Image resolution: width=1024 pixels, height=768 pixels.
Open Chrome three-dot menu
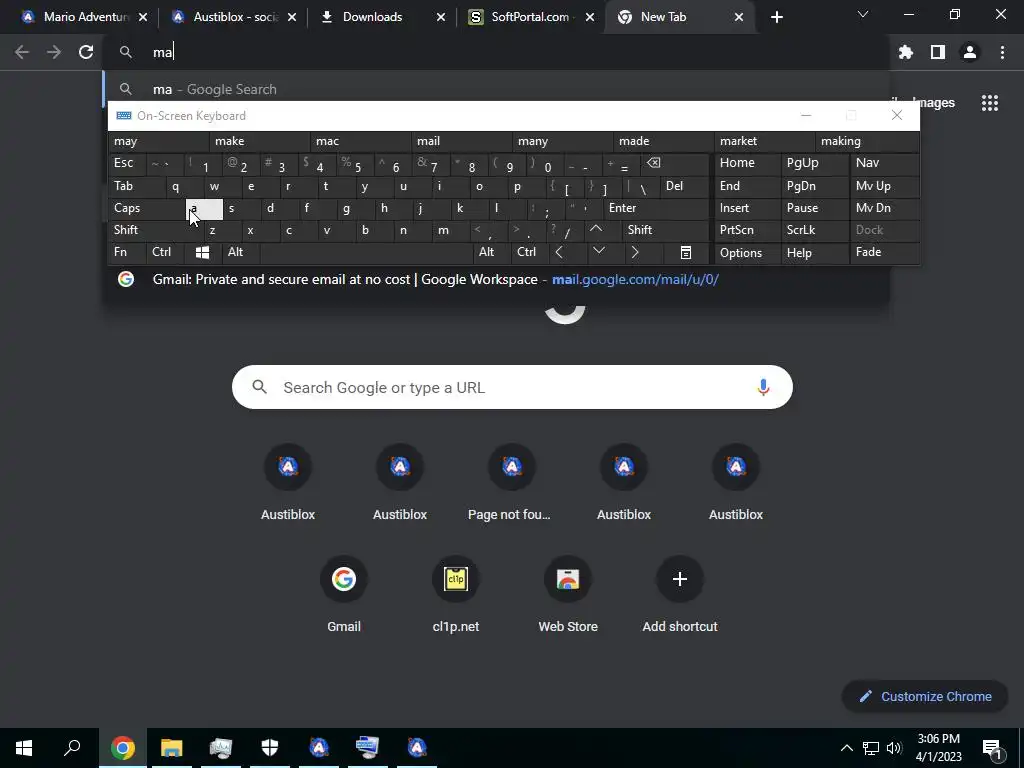(x=1002, y=52)
